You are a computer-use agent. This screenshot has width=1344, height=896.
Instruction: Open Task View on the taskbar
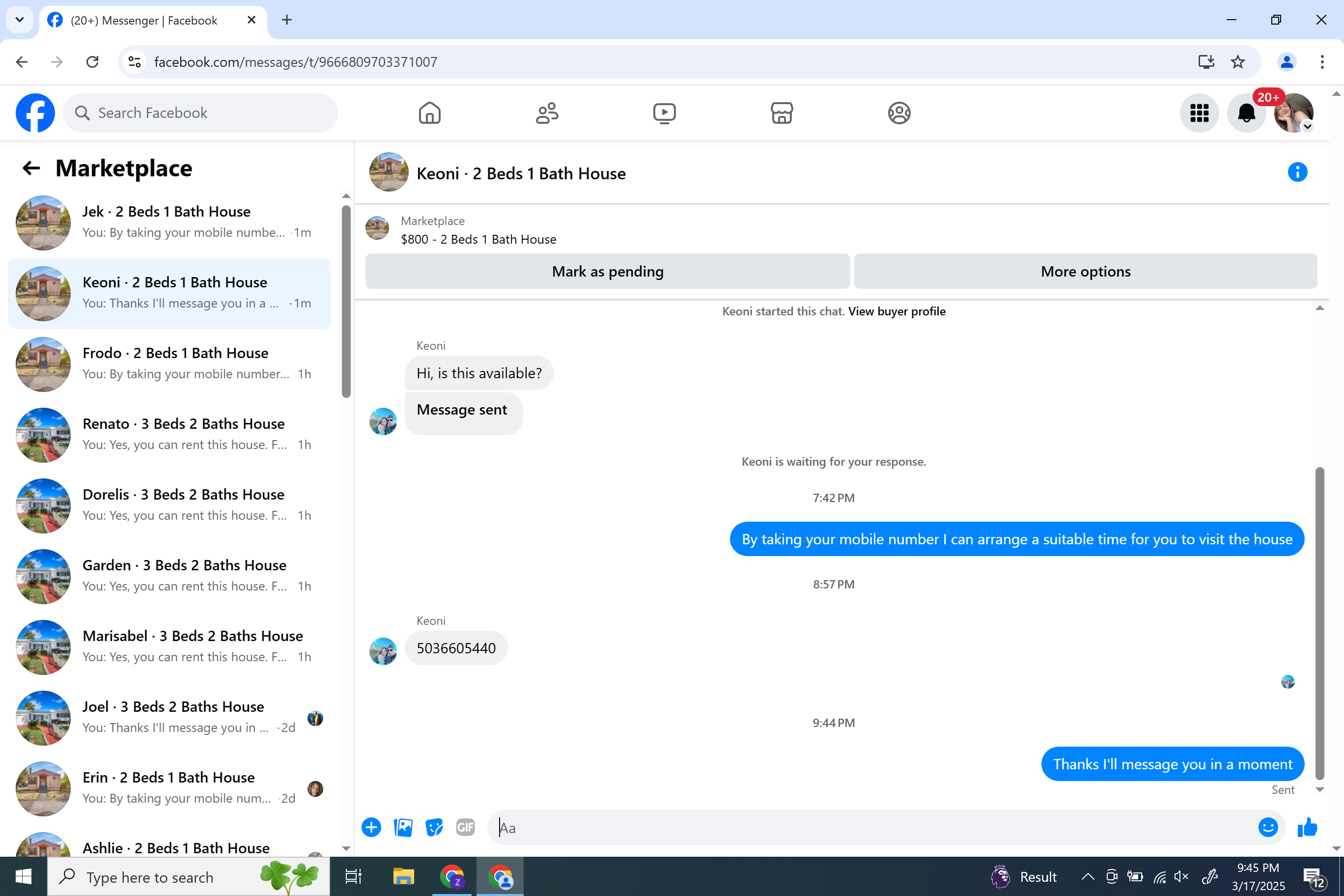[353, 876]
